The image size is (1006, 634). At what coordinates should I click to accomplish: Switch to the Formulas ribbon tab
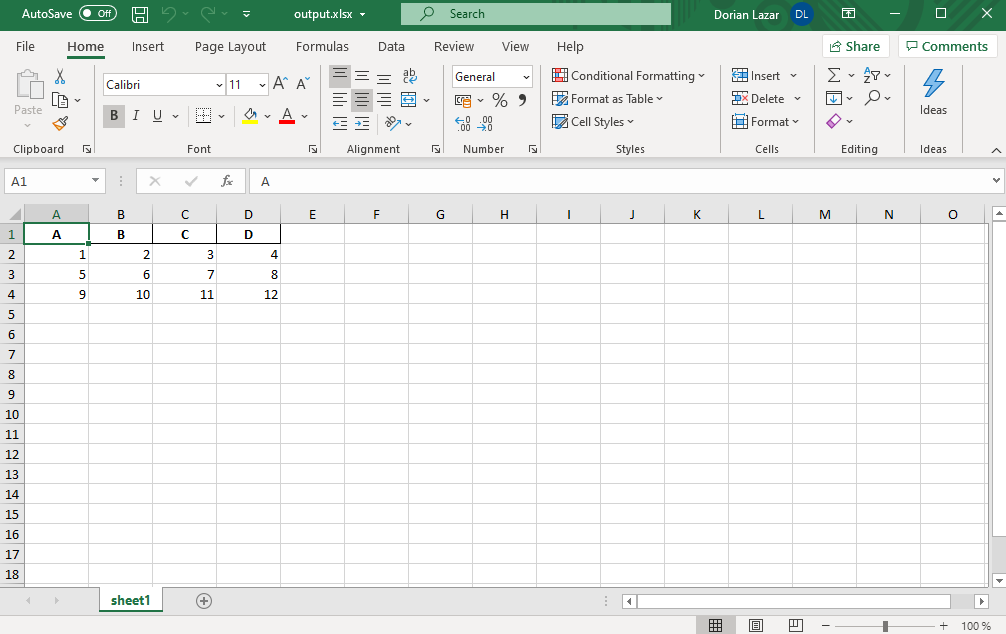click(322, 46)
